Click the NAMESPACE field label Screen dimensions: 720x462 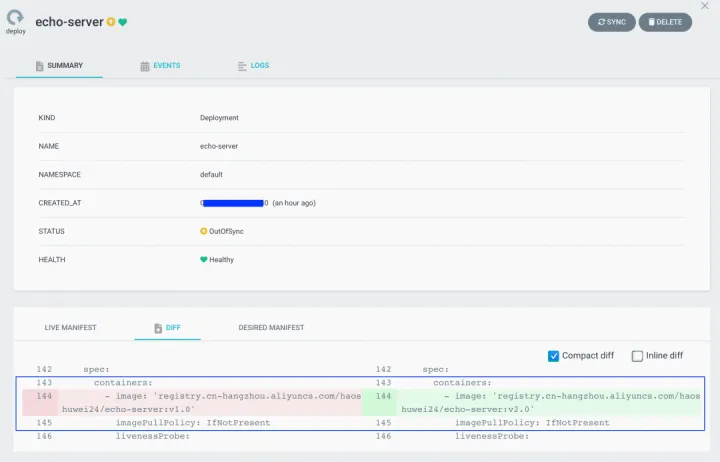tap(60, 175)
